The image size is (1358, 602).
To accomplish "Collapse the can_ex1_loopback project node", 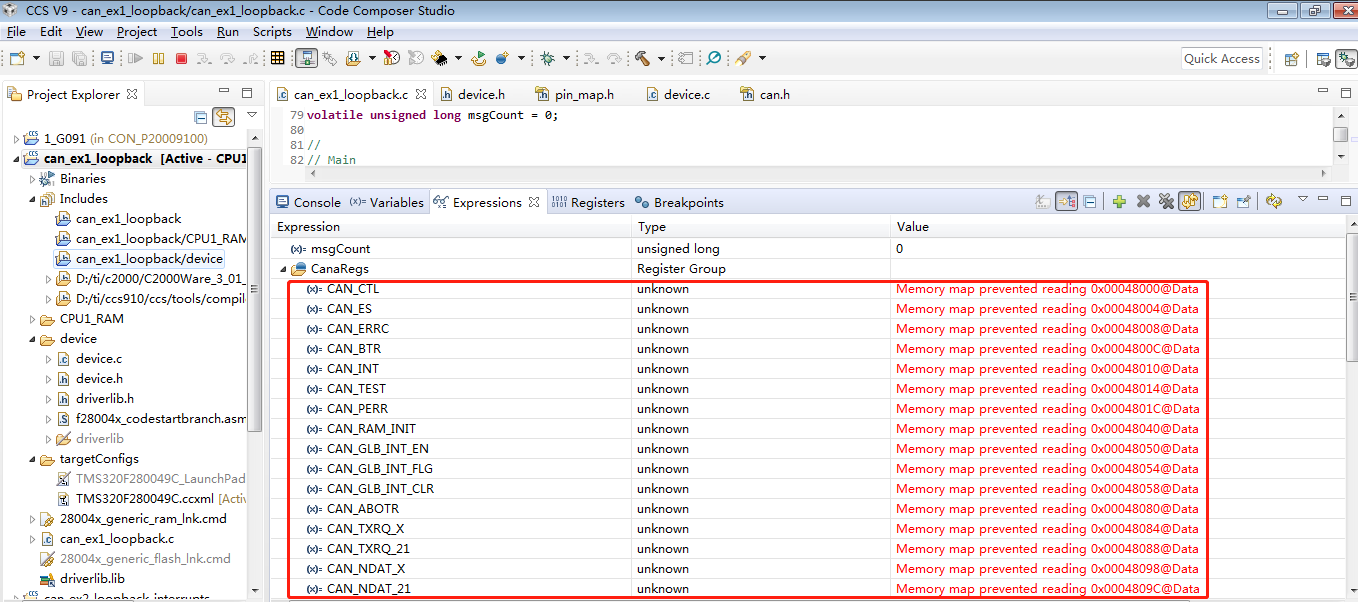I will coord(15,159).
